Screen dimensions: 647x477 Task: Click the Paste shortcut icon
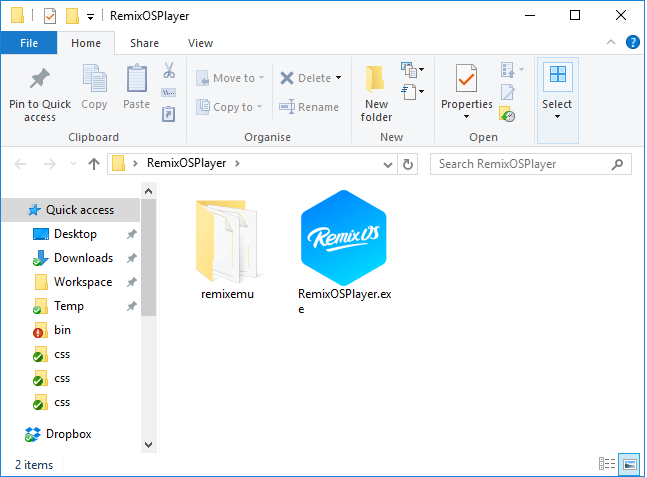(x=168, y=114)
